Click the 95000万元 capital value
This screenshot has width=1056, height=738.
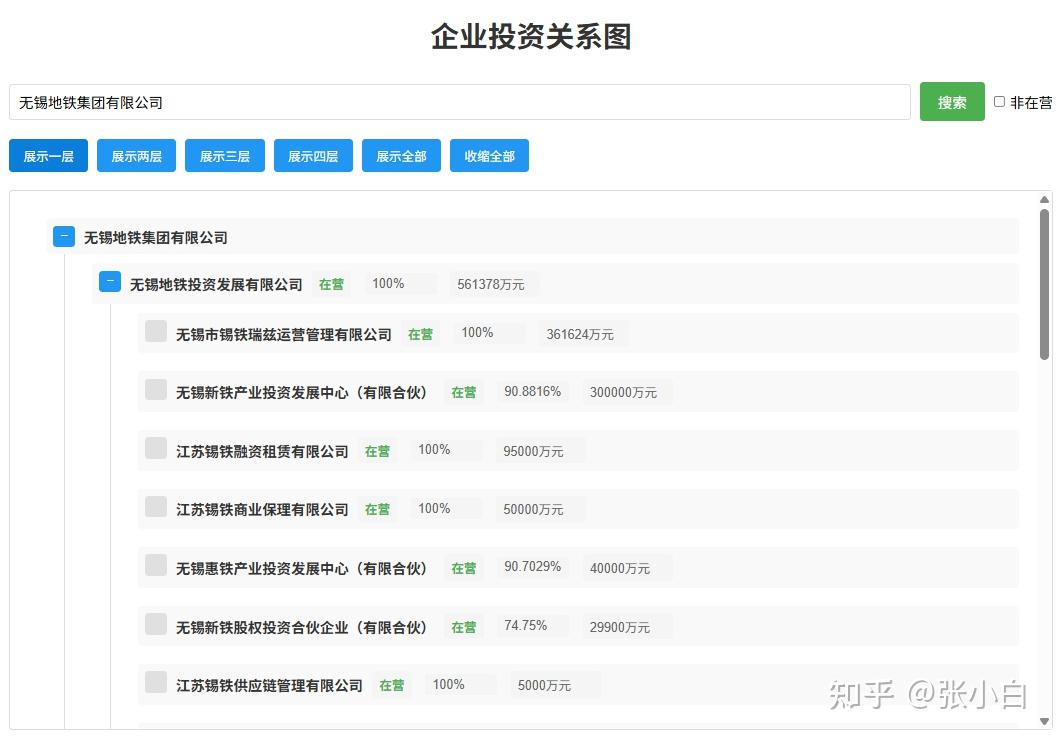pyautogui.click(x=533, y=452)
